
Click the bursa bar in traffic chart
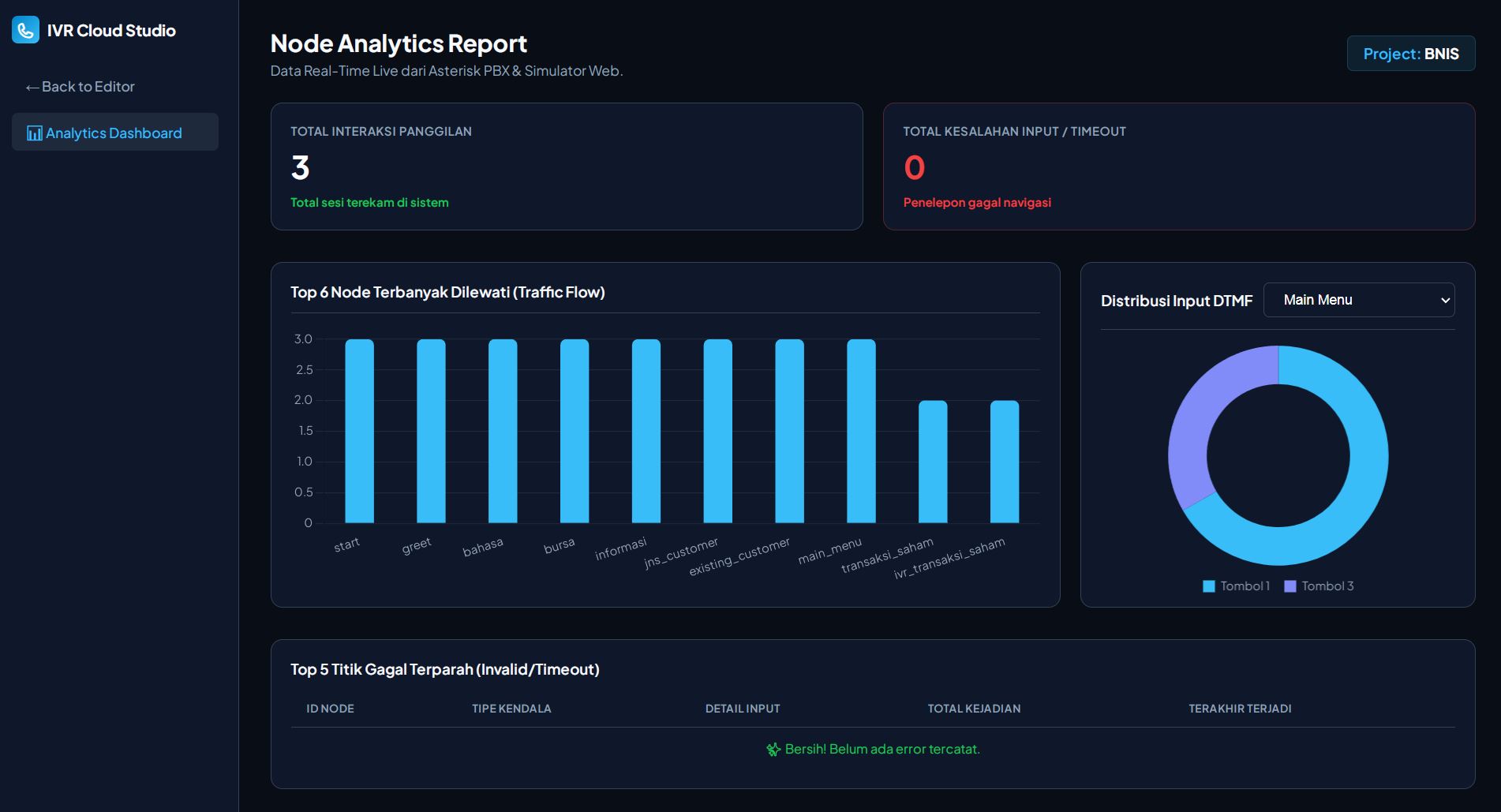point(575,431)
